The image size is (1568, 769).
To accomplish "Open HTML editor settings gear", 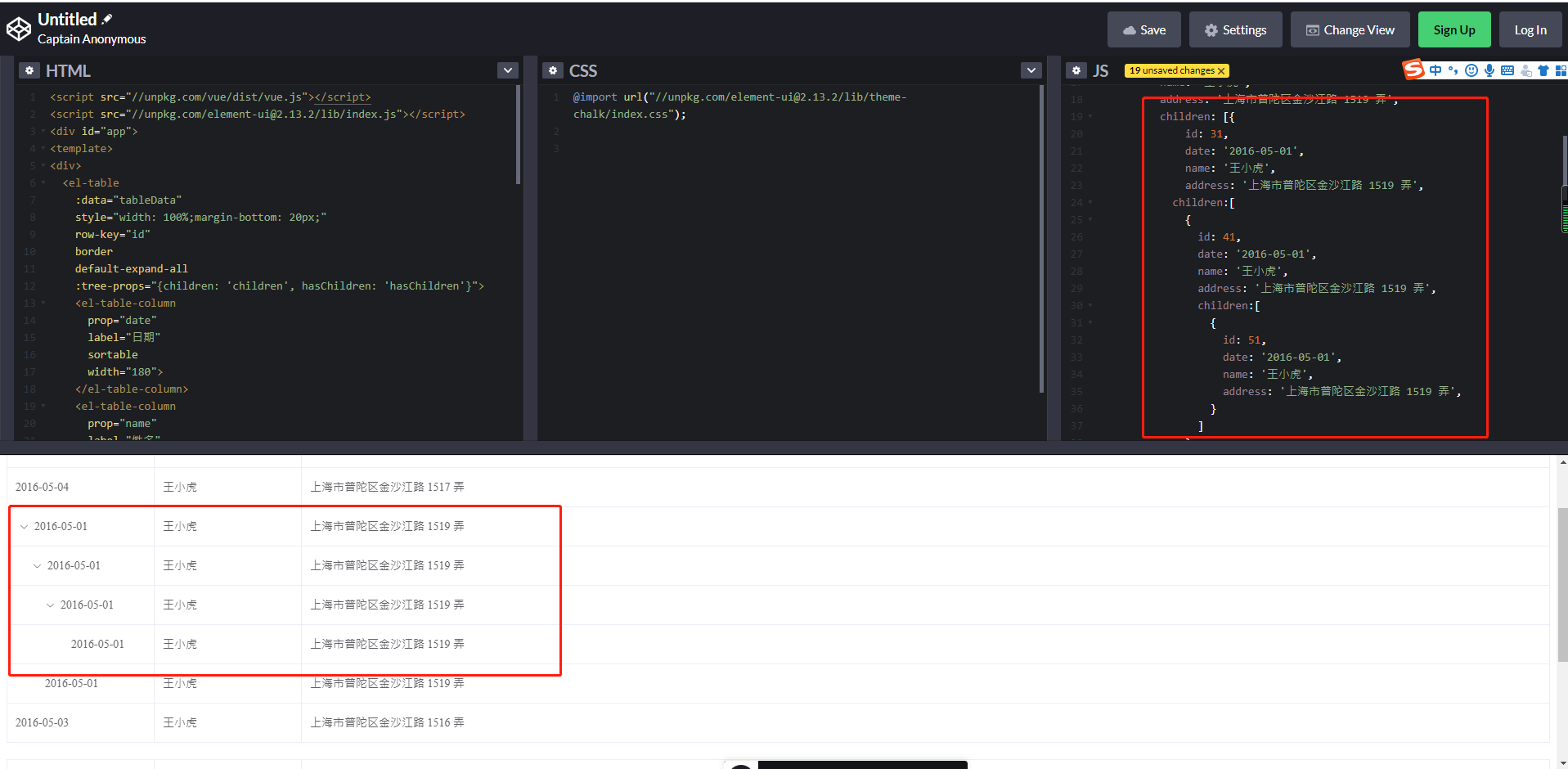I will coord(29,70).
